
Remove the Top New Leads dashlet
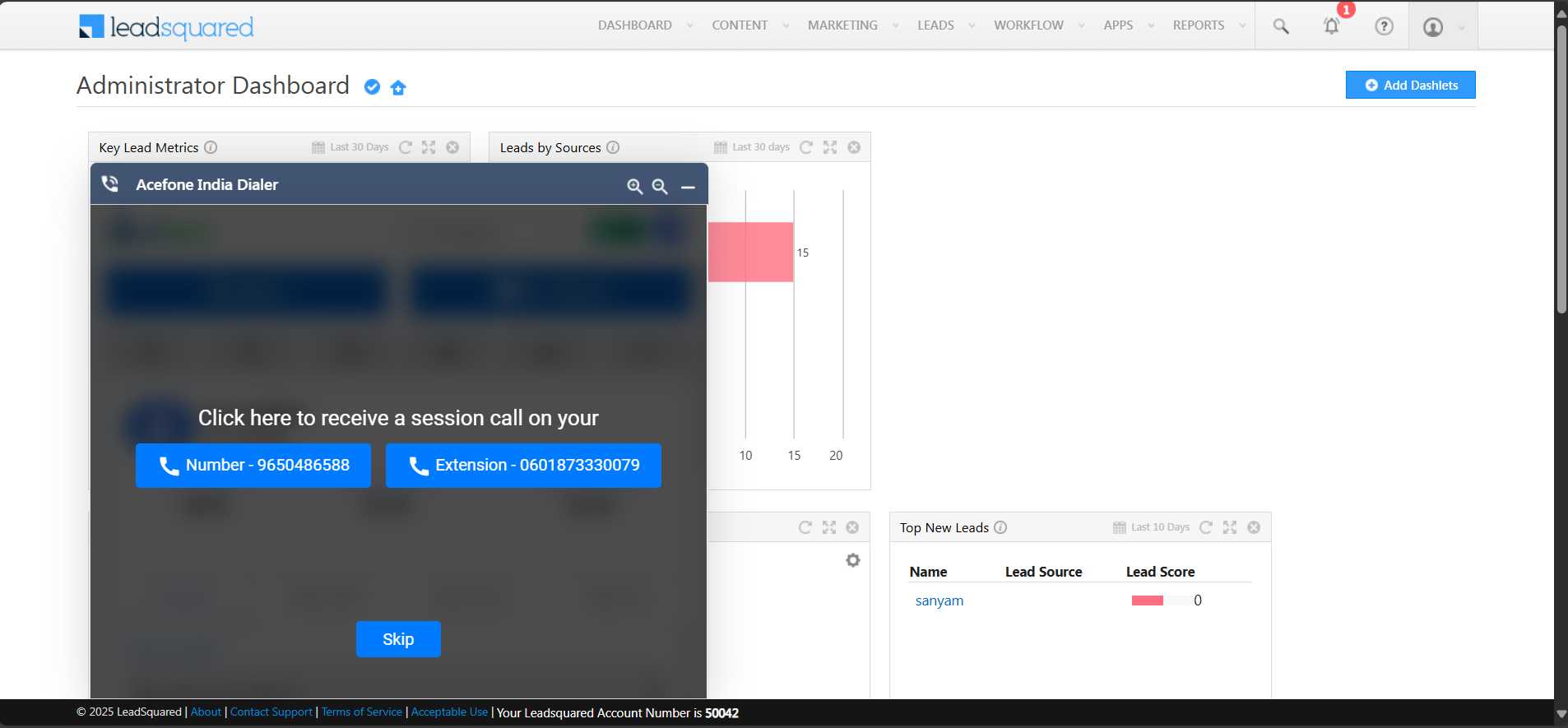1254,527
